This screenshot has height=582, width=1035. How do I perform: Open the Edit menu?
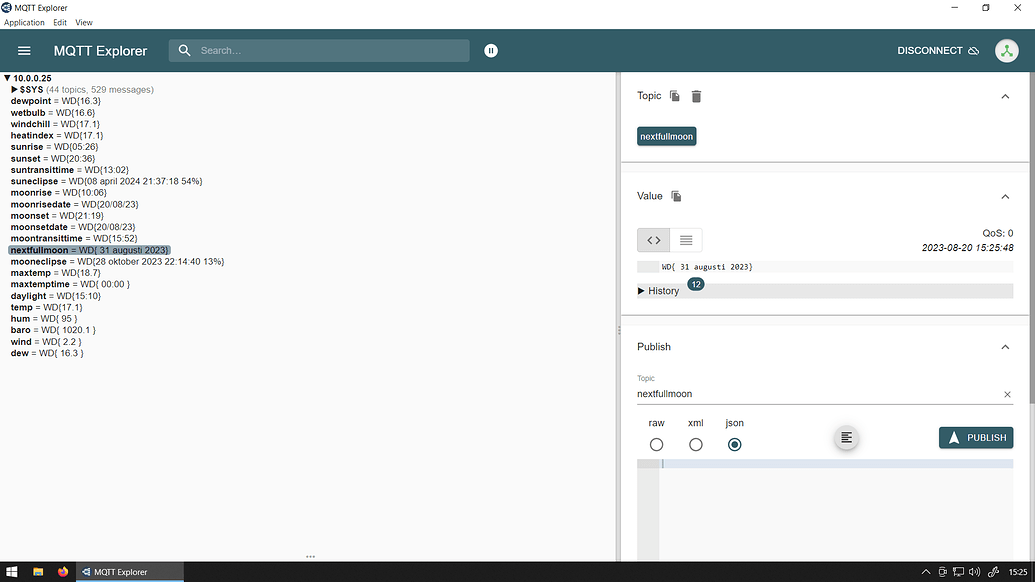pyautogui.click(x=60, y=22)
